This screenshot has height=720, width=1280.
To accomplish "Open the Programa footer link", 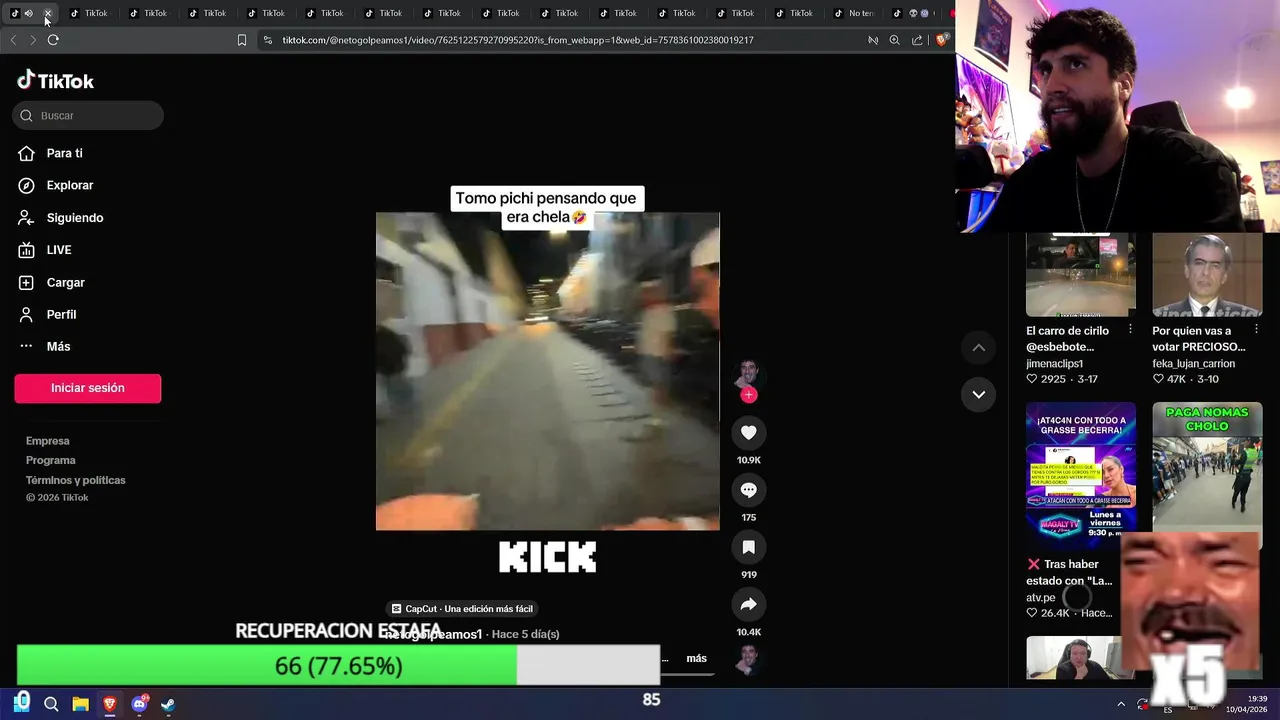I will click(x=51, y=460).
